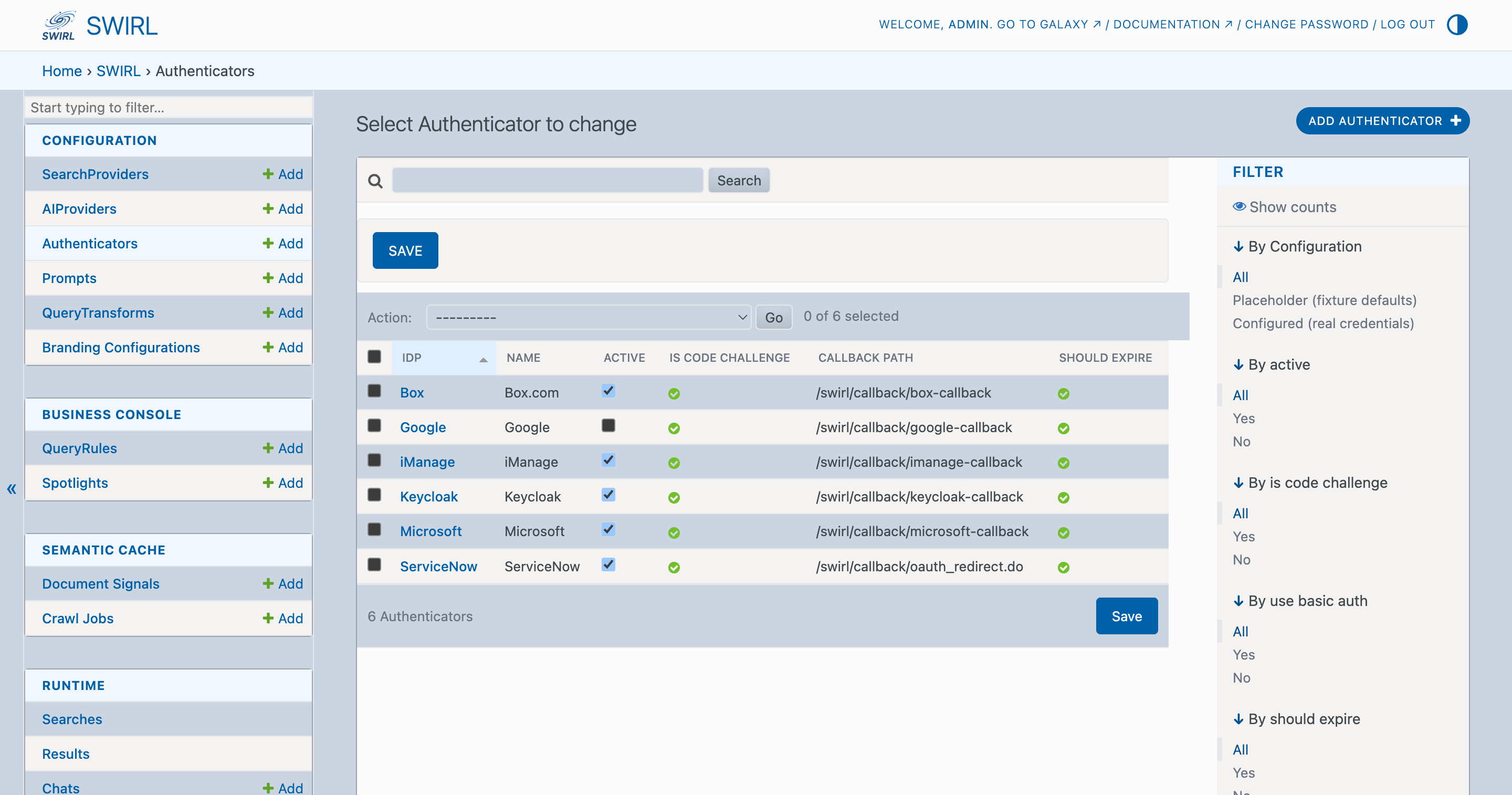This screenshot has width=1512, height=795.
Task: Uncheck Active for Box authenticator
Action: point(608,391)
